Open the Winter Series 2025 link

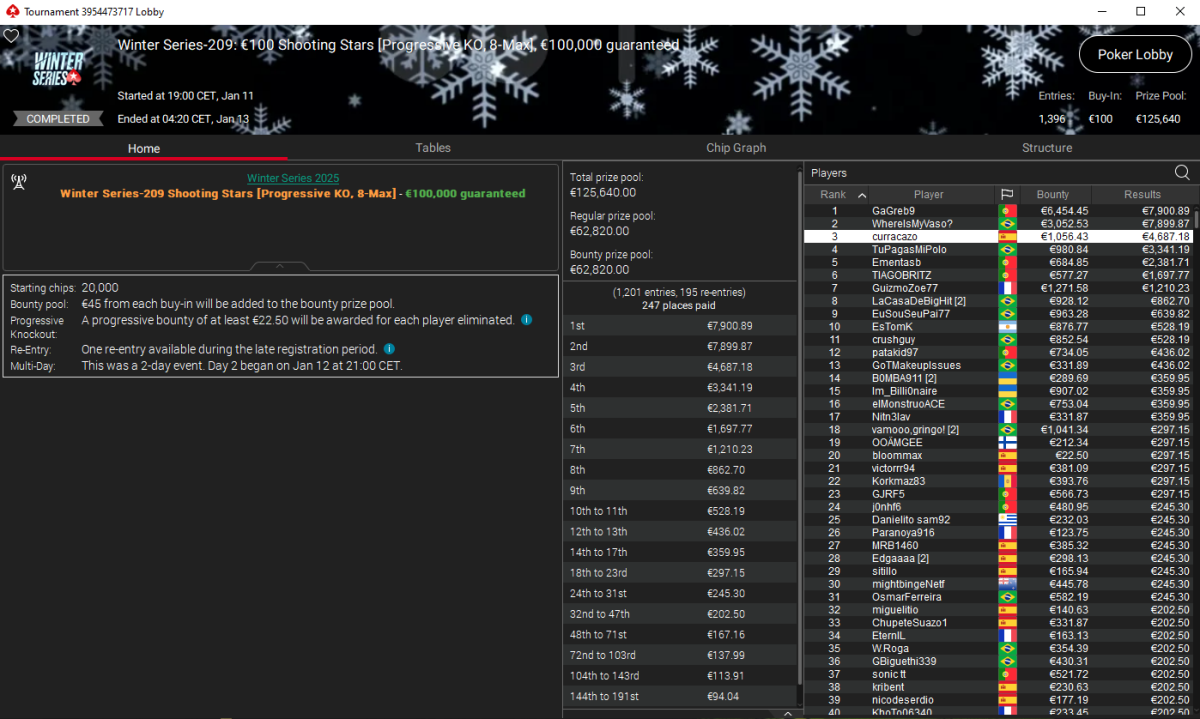pyautogui.click(x=293, y=178)
